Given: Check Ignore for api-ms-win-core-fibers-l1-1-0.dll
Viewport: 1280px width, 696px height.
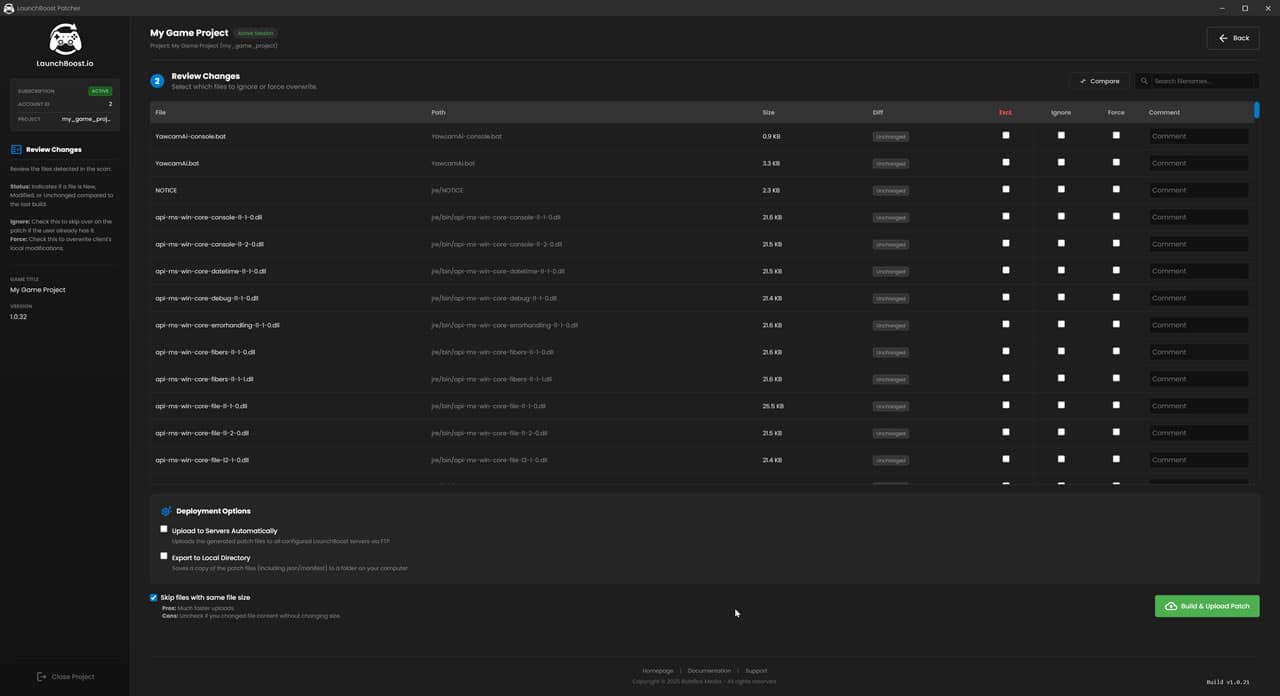Looking at the screenshot, I should pyautogui.click(x=1061, y=351).
